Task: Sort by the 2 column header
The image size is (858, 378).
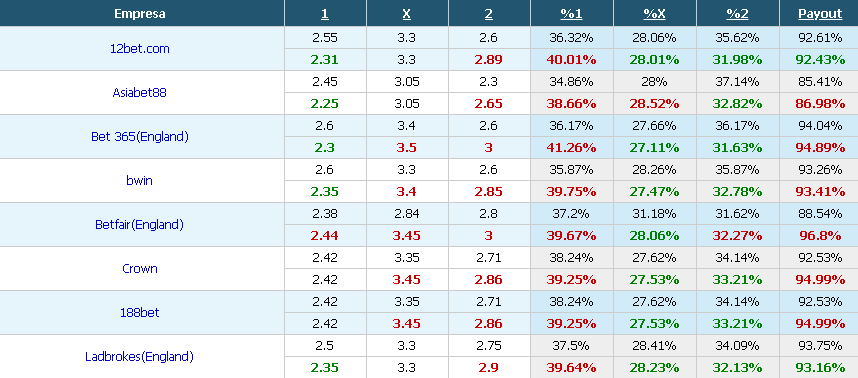Action: point(489,14)
